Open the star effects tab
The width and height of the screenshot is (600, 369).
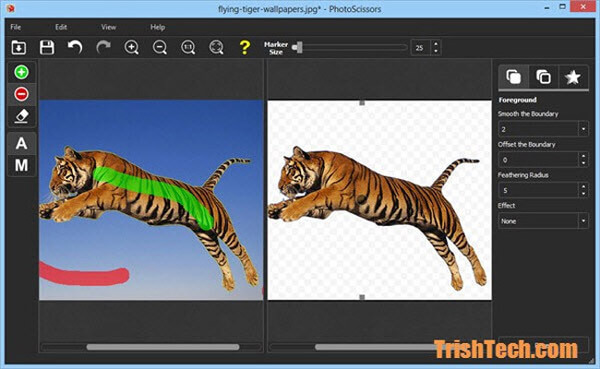tap(573, 77)
